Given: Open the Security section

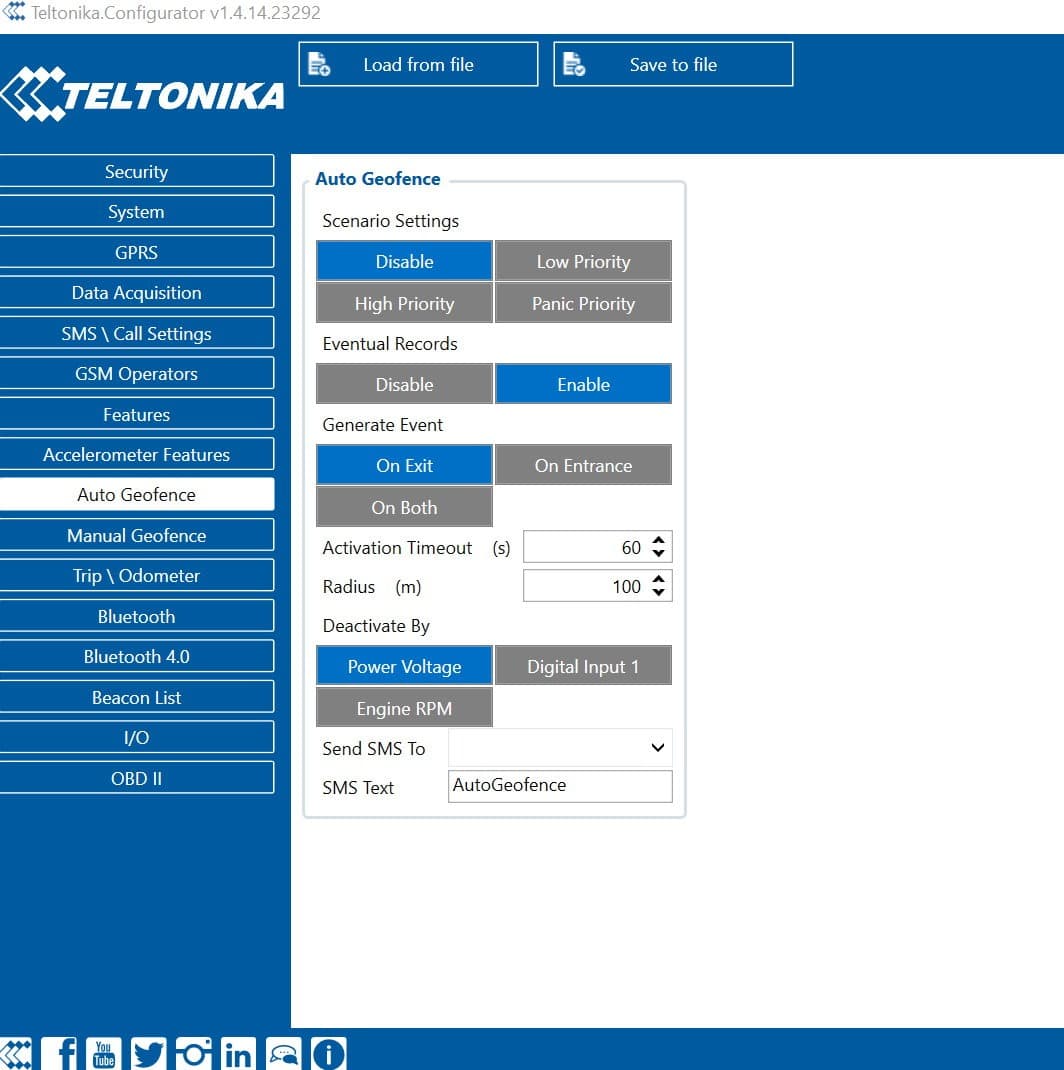Looking at the screenshot, I should pos(136,171).
